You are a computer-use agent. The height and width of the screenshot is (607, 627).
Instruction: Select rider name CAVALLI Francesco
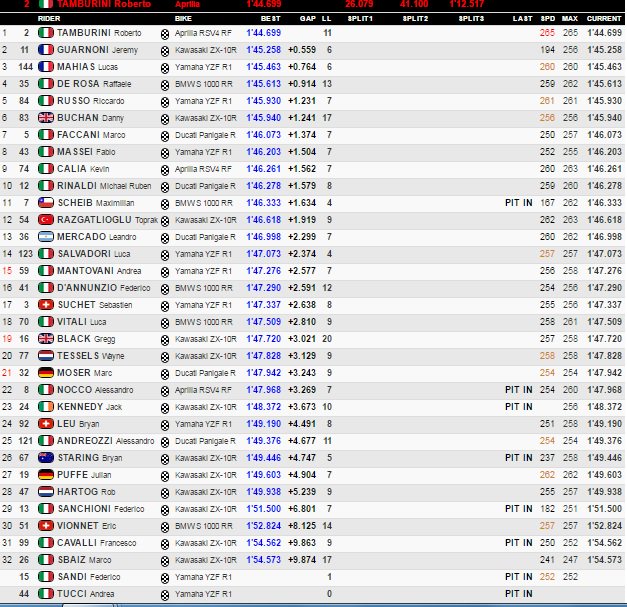pos(97,543)
